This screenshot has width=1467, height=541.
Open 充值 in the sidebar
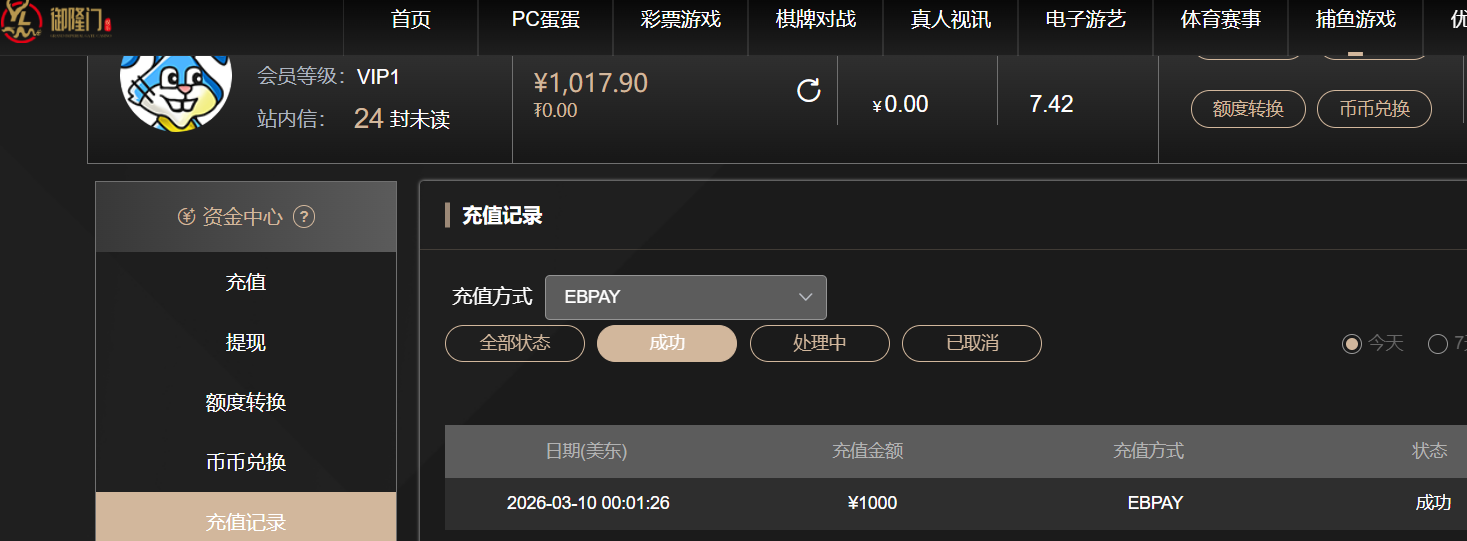pos(246,282)
